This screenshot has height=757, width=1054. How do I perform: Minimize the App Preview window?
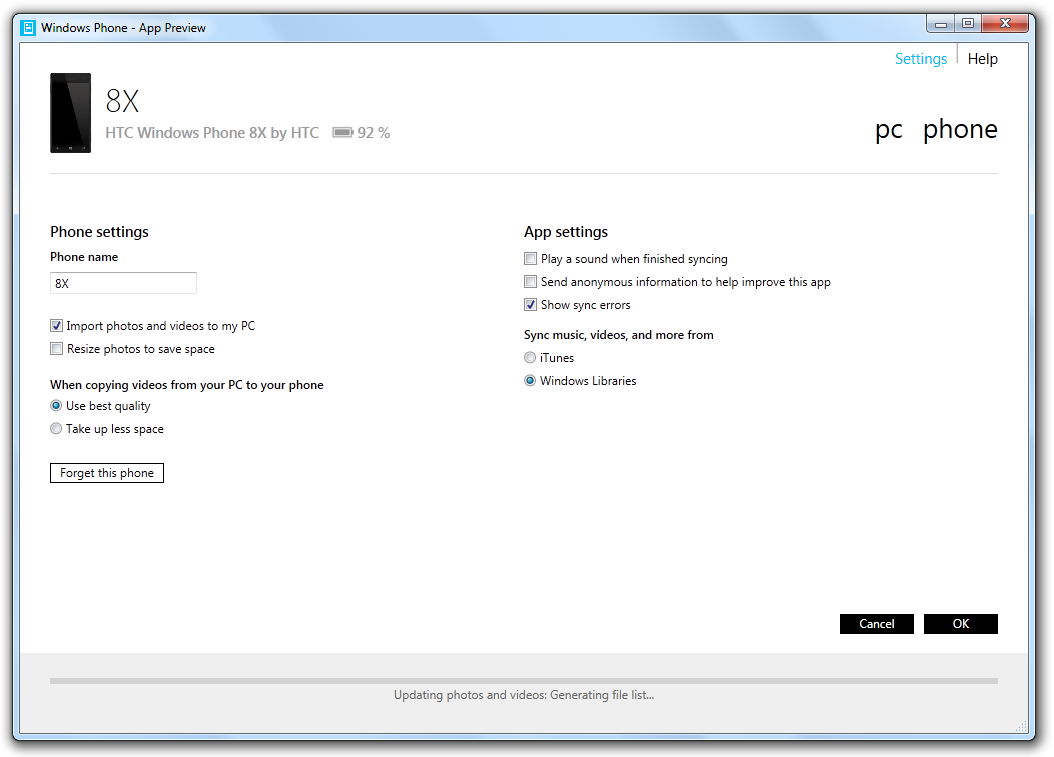coord(941,24)
